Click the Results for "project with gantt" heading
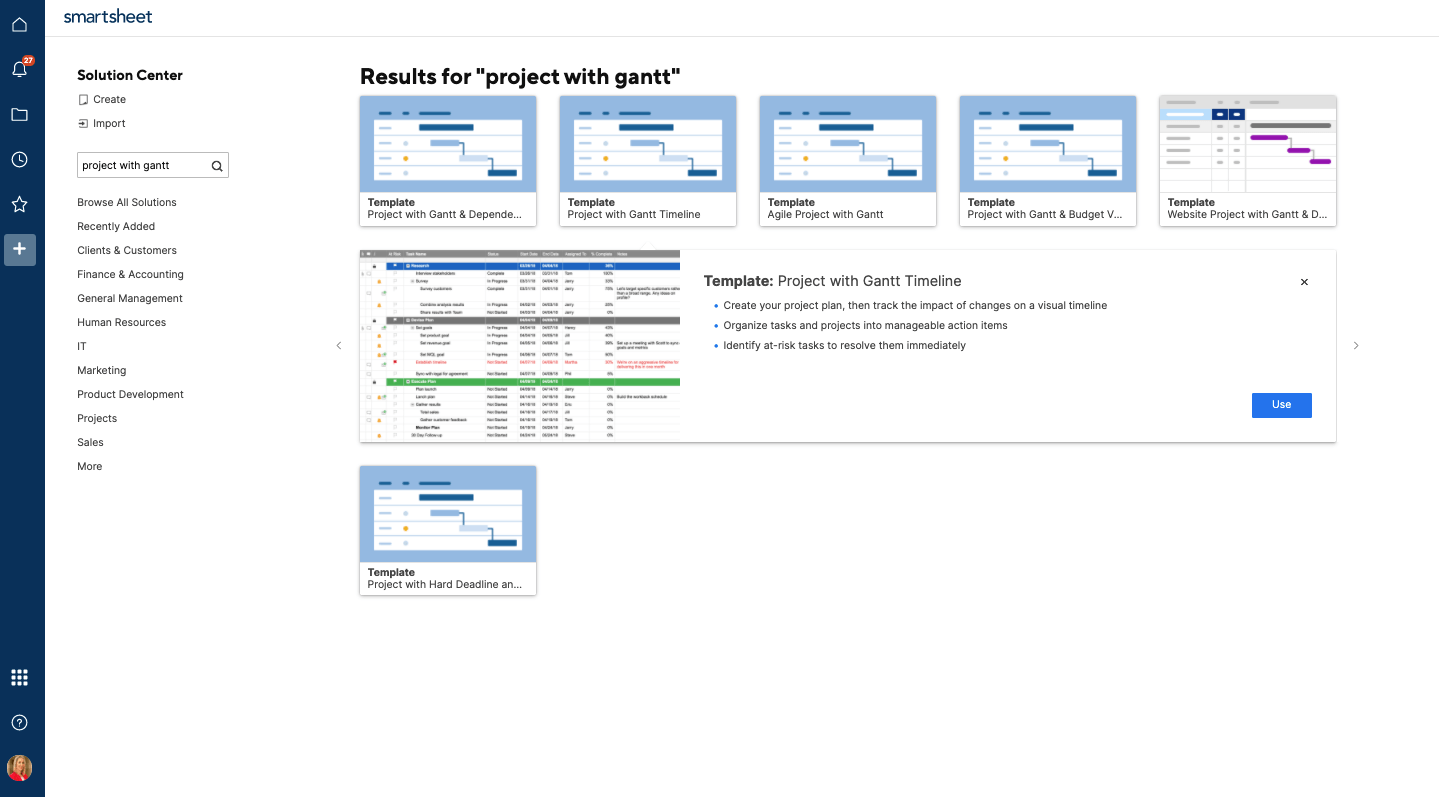This screenshot has width=1439, height=797. point(520,77)
